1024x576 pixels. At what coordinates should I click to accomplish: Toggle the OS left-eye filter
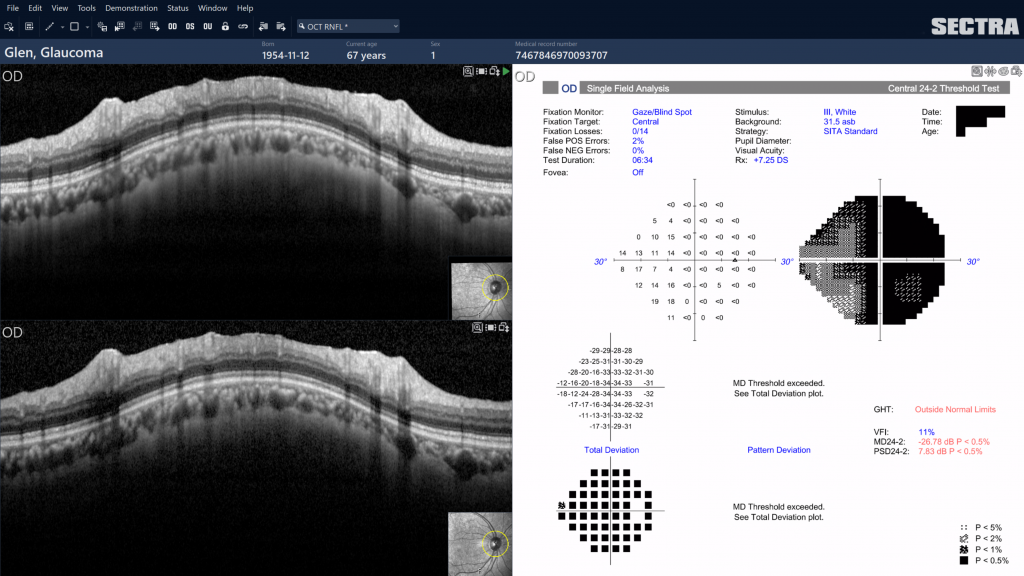click(x=190, y=26)
